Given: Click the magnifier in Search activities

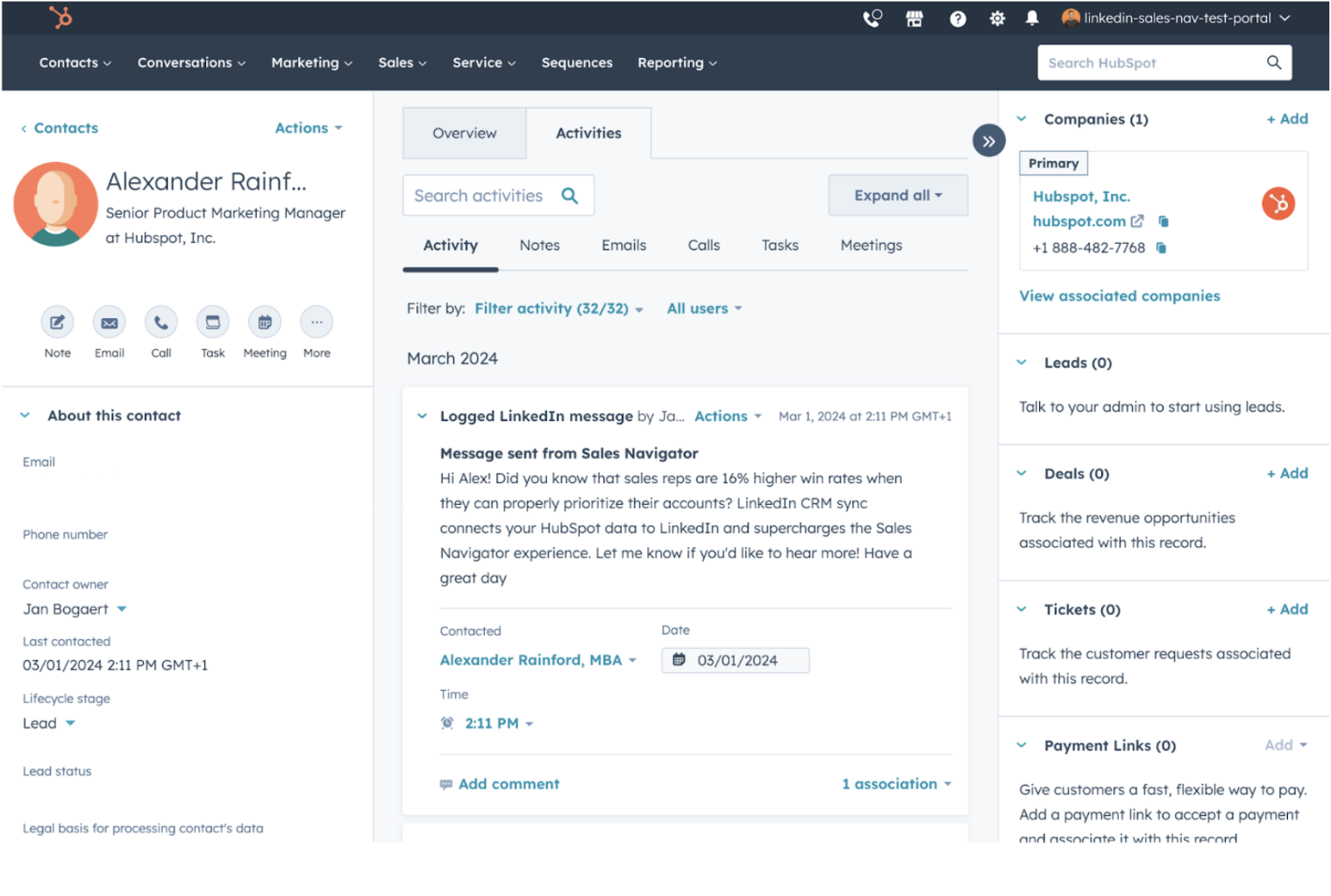Looking at the screenshot, I should click(x=570, y=196).
